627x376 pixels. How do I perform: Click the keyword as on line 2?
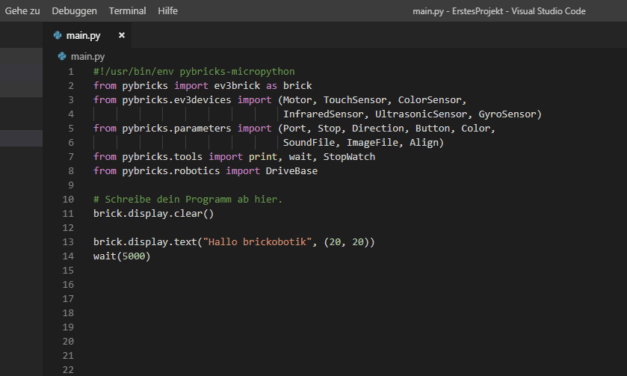[272, 86]
